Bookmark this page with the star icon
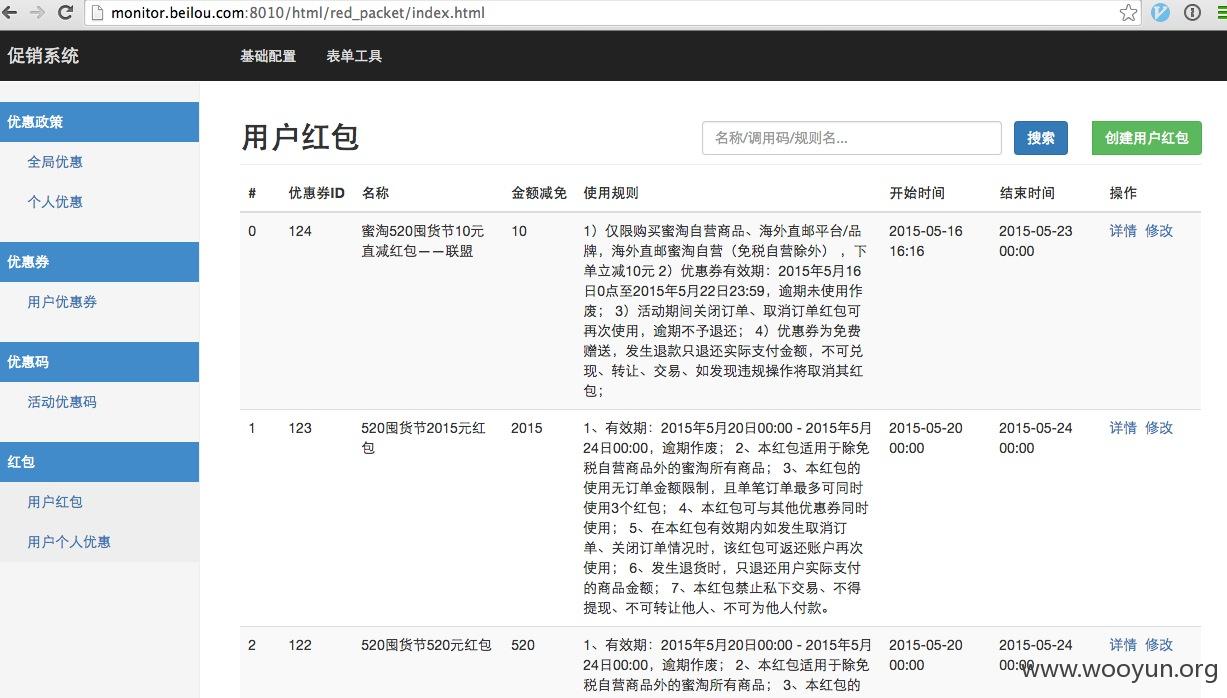Image resolution: width=1227 pixels, height=698 pixels. click(x=1128, y=13)
